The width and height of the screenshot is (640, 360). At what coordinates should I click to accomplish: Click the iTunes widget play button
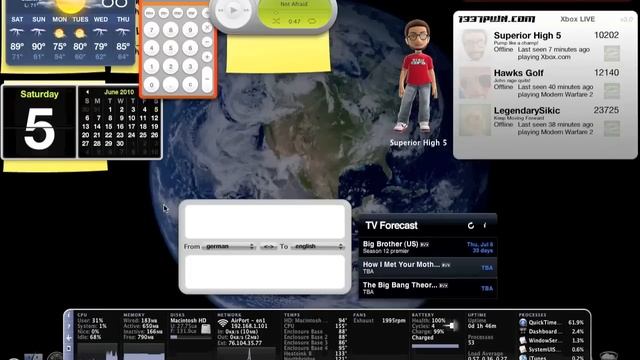tap(233, 11)
